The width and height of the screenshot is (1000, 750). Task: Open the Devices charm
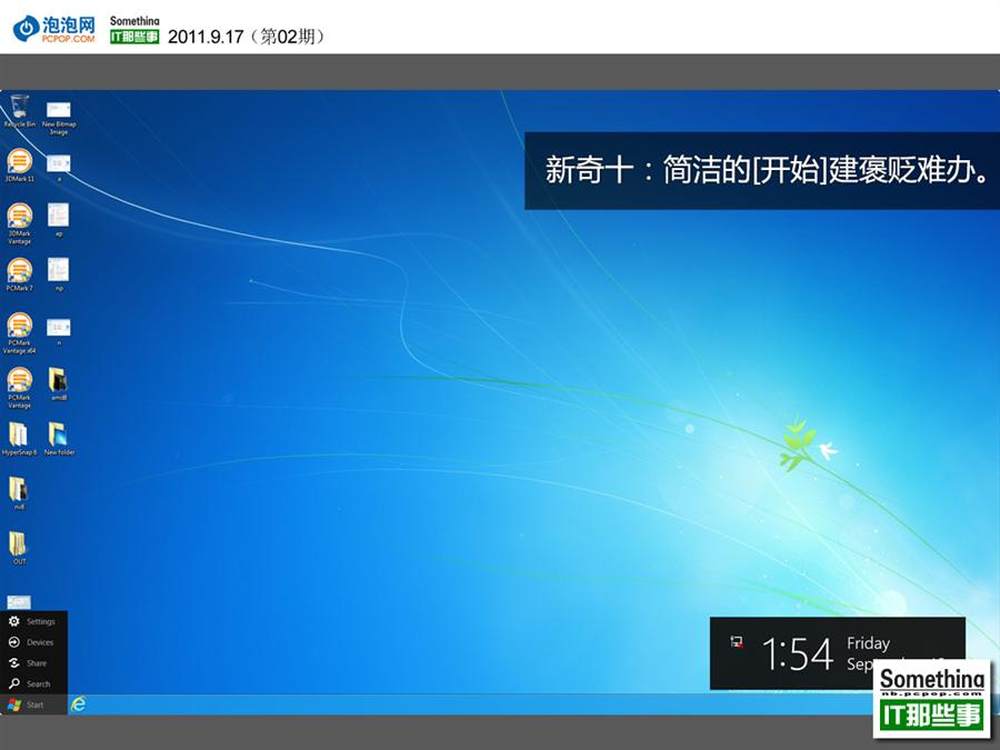(31, 642)
